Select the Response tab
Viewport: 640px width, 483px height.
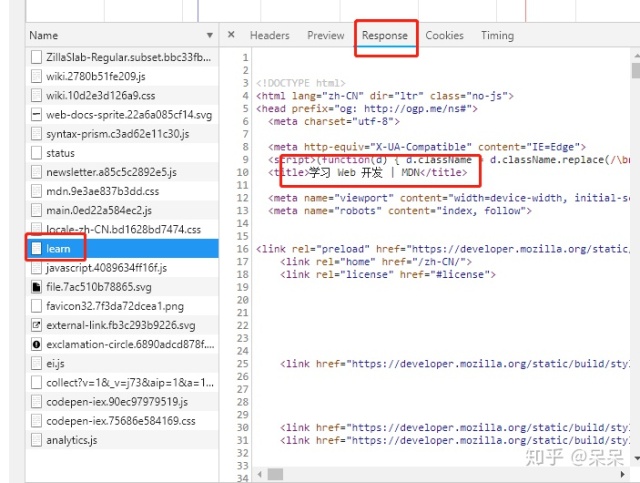click(x=384, y=36)
